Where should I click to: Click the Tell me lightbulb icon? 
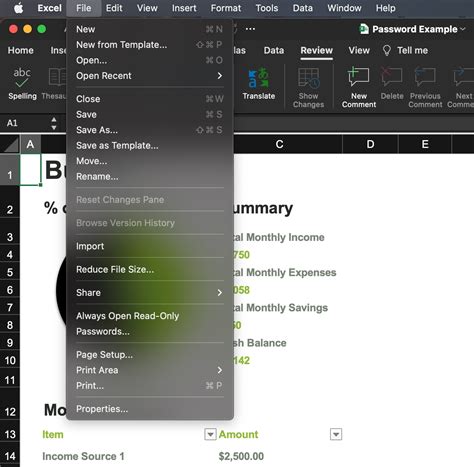pyautogui.click(x=387, y=50)
